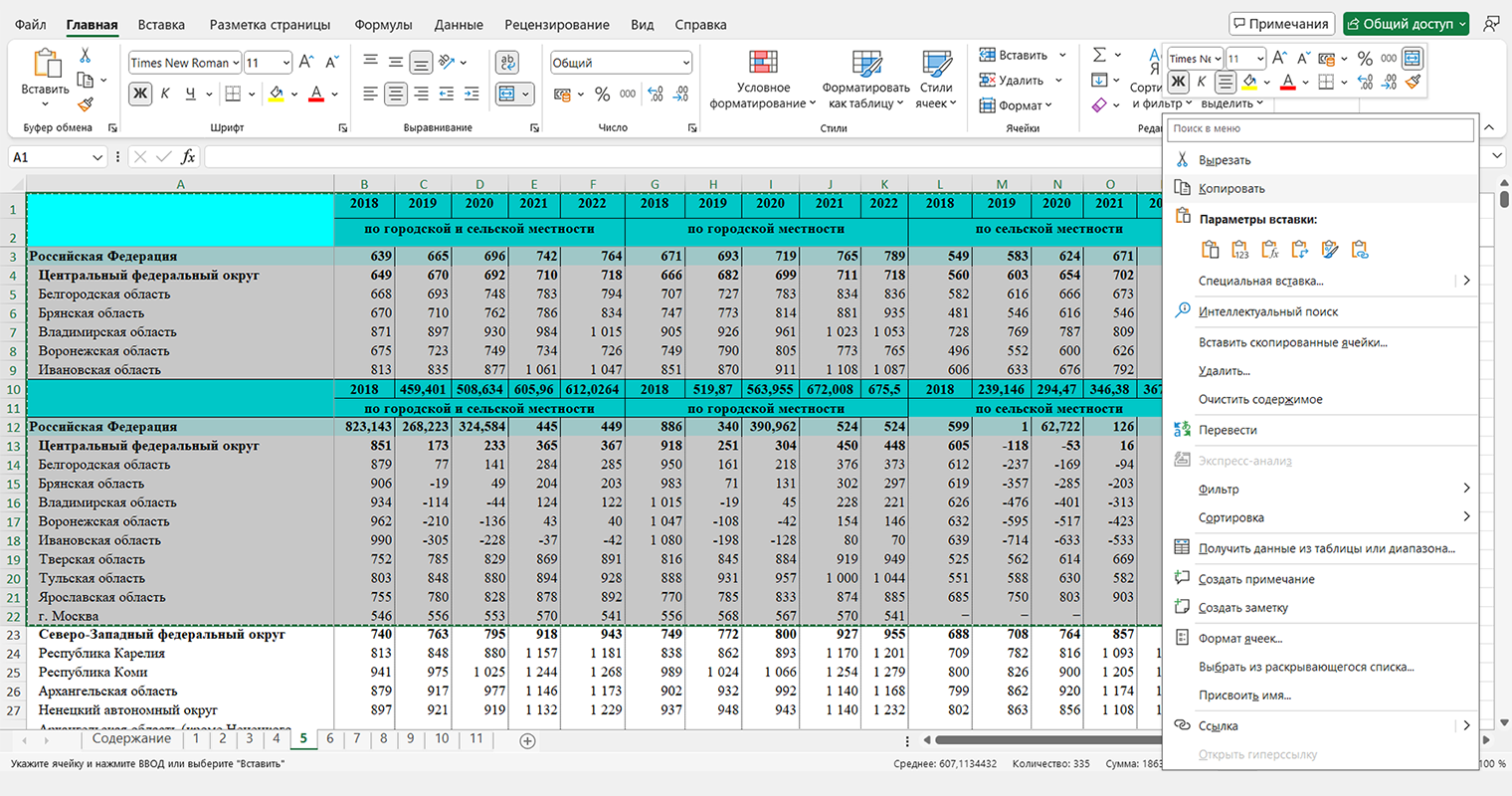This screenshot has height=796, width=1512.
Task: Click the ribbon's percent style icon
Action: tap(602, 94)
